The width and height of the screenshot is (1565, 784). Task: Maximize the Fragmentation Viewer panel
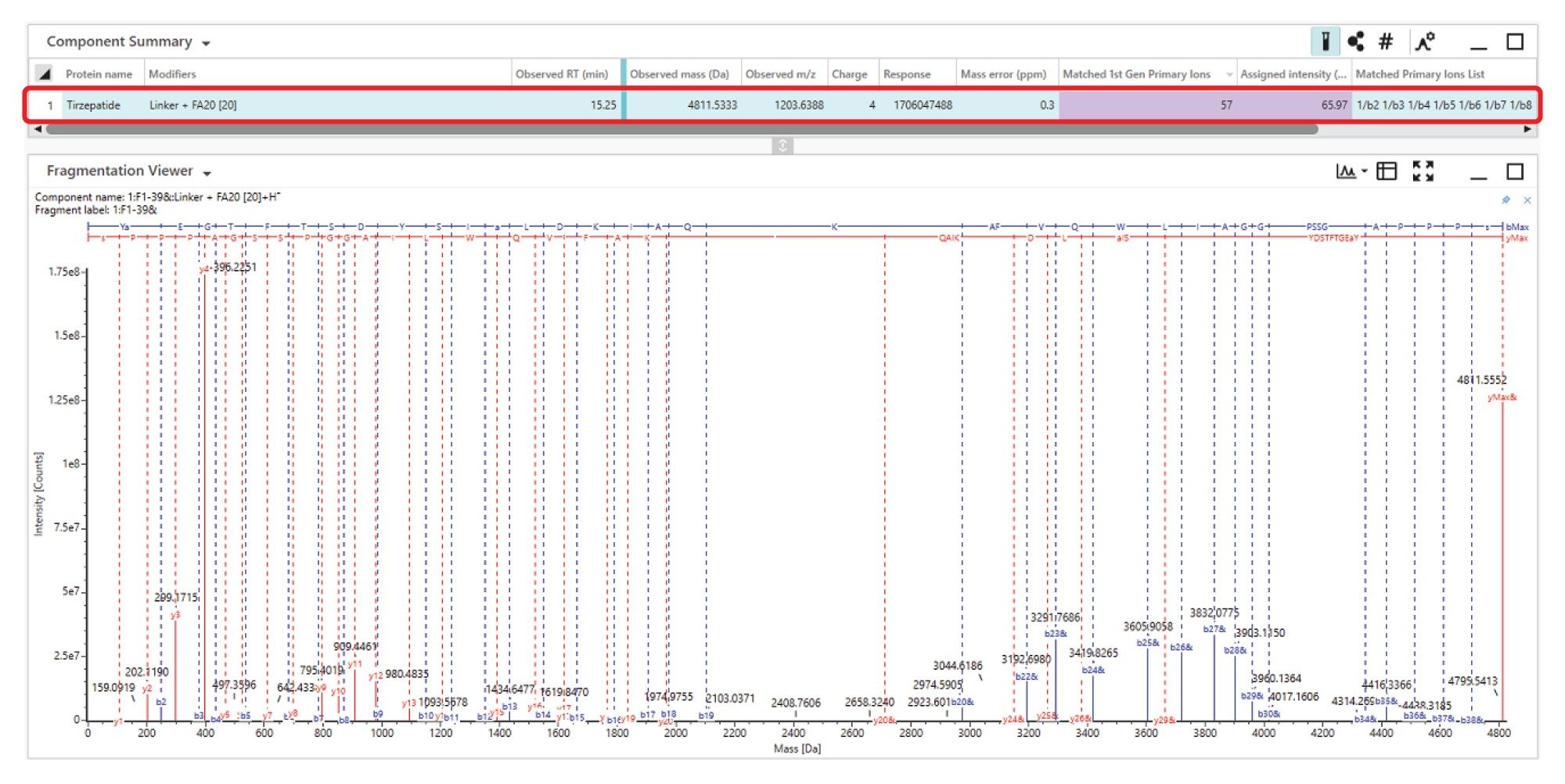[x=1515, y=171]
